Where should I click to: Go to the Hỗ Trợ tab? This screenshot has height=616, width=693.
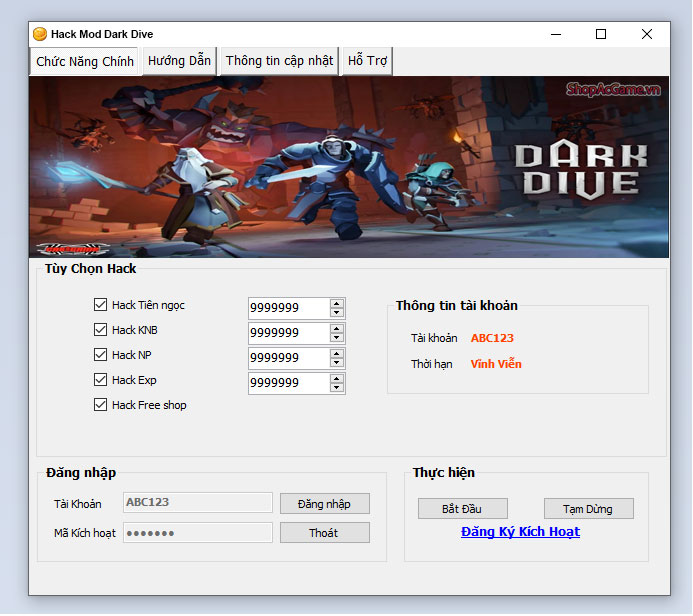[367, 61]
